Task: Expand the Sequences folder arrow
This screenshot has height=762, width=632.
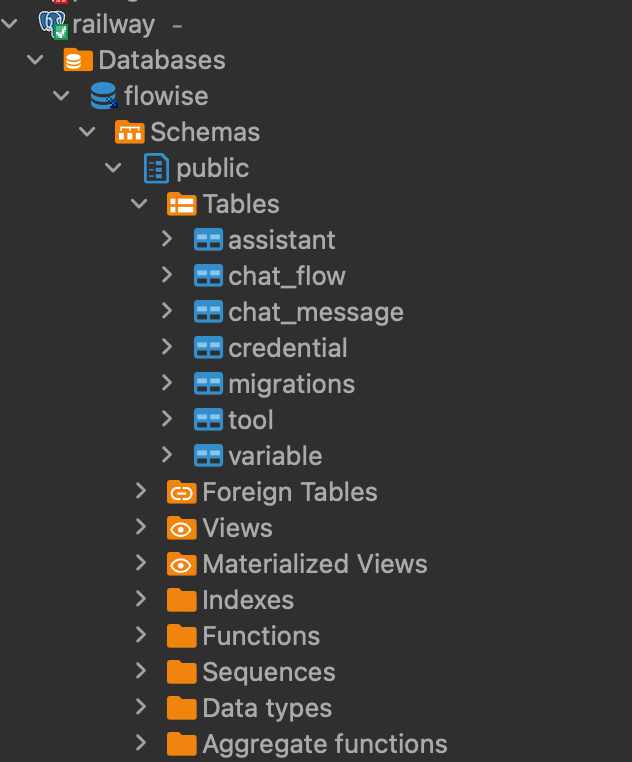Action: pos(141,672)
